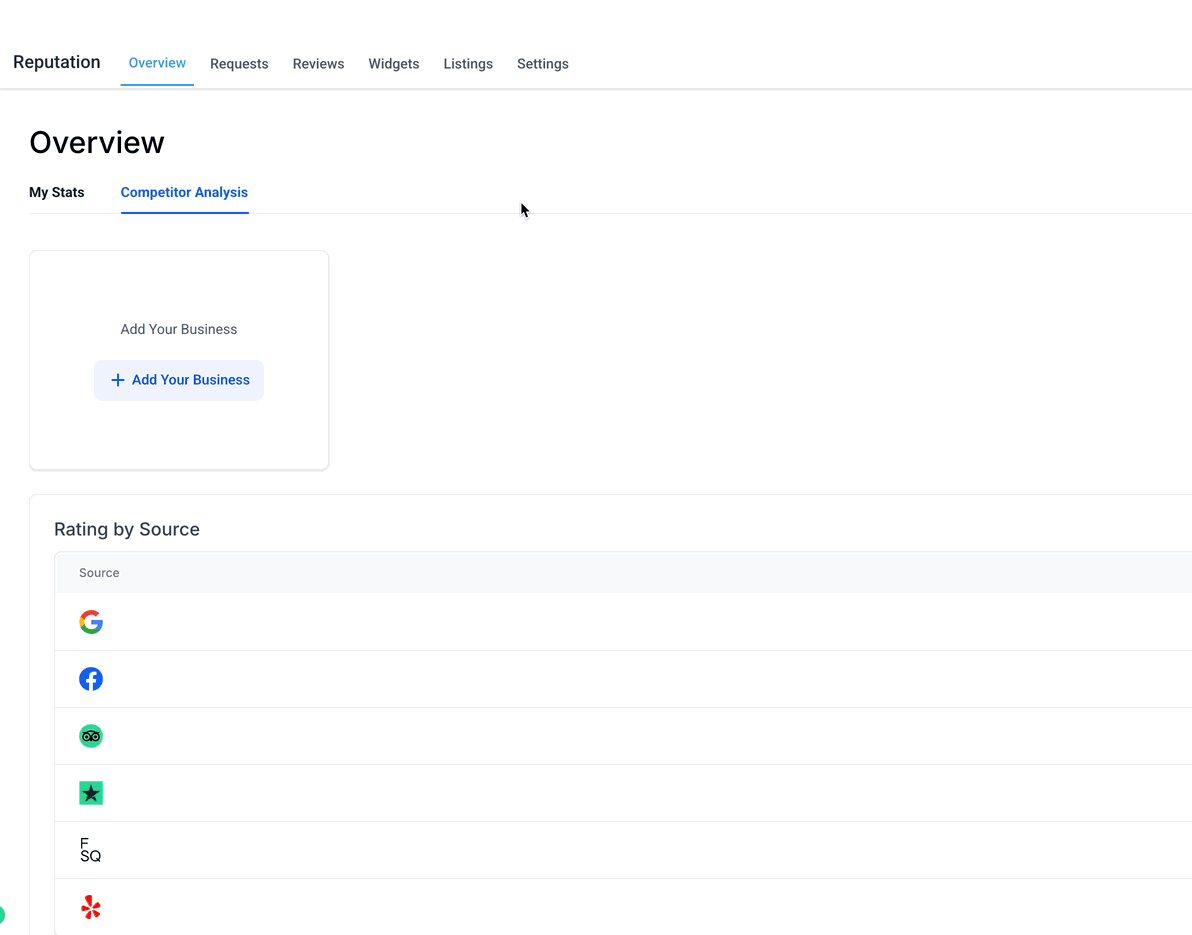Click the Foursquare FSQ logo
Screen dimensions: 1192x935
click(x=90, y=850)
